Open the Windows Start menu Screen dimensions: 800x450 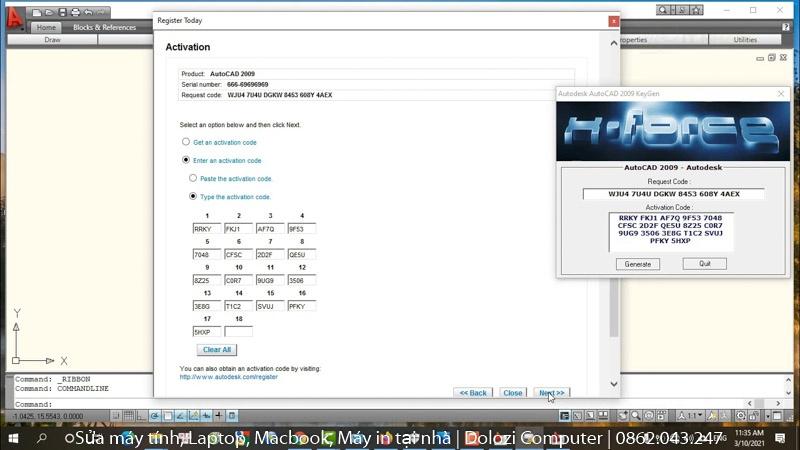coord(14,438)
